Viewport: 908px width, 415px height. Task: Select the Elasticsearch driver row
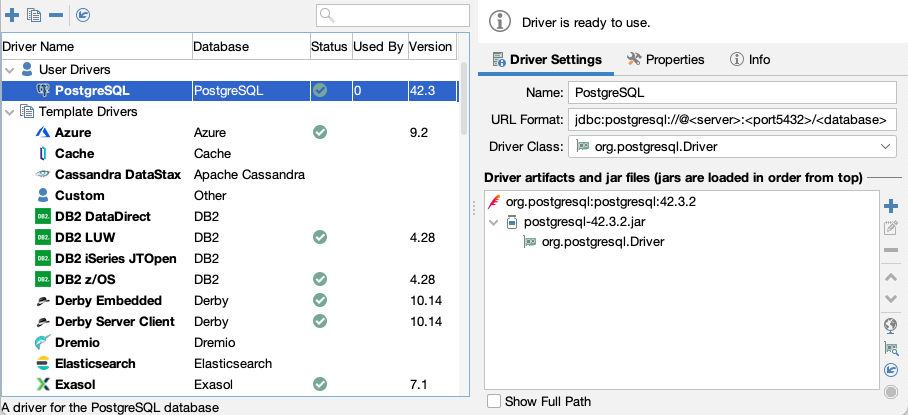pyautogui.click(x=95, y=364)
